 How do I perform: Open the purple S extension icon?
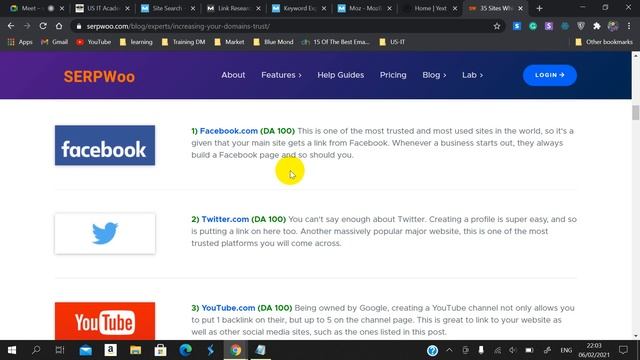549,26
